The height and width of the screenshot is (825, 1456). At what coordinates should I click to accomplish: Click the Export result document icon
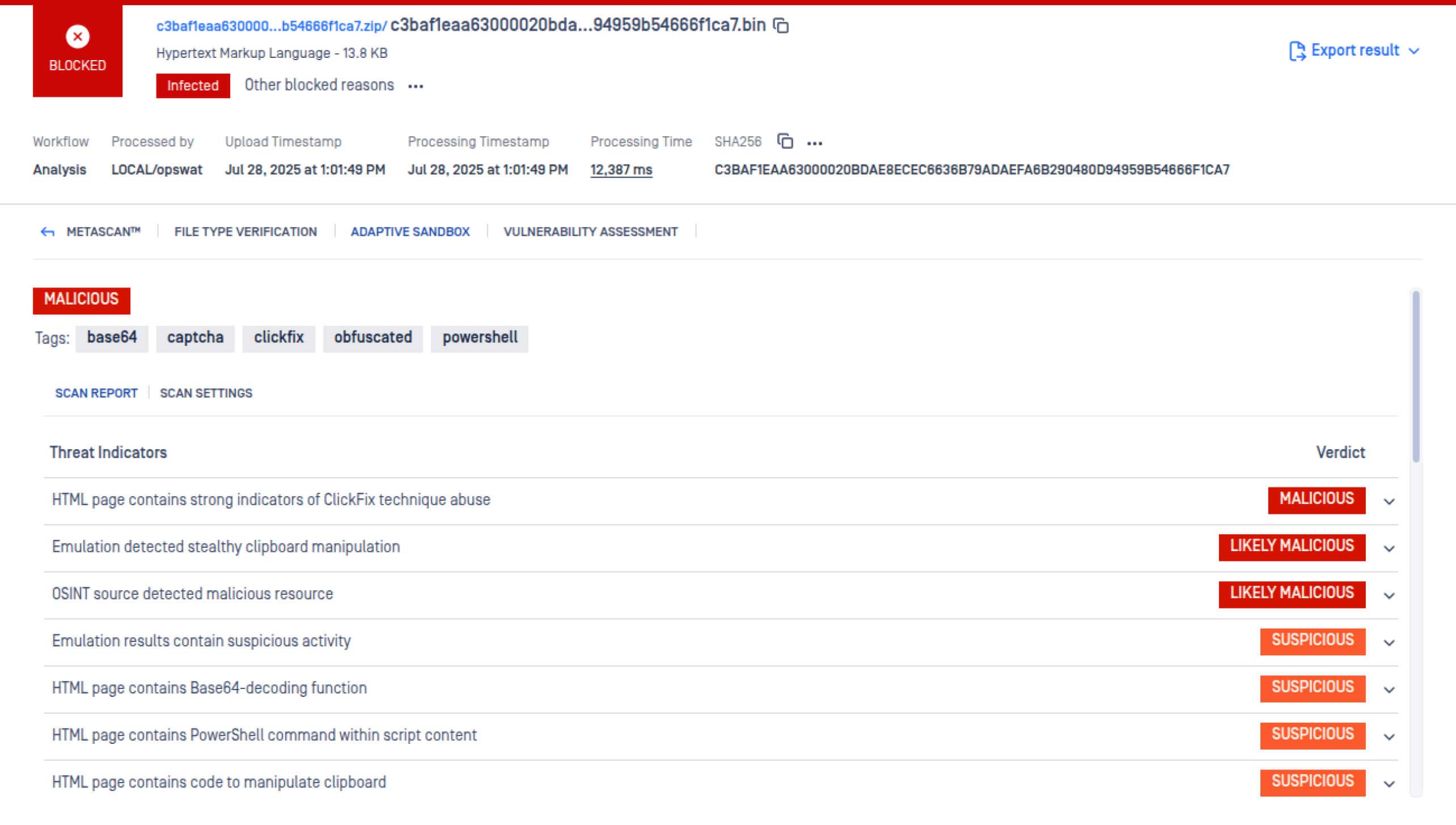tap(1298, 50)
